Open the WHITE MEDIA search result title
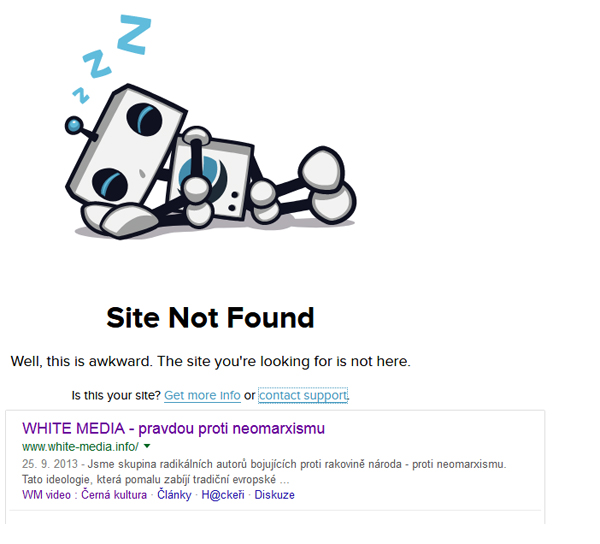Viewport: 600px width, 544px height. click(173, 428)
